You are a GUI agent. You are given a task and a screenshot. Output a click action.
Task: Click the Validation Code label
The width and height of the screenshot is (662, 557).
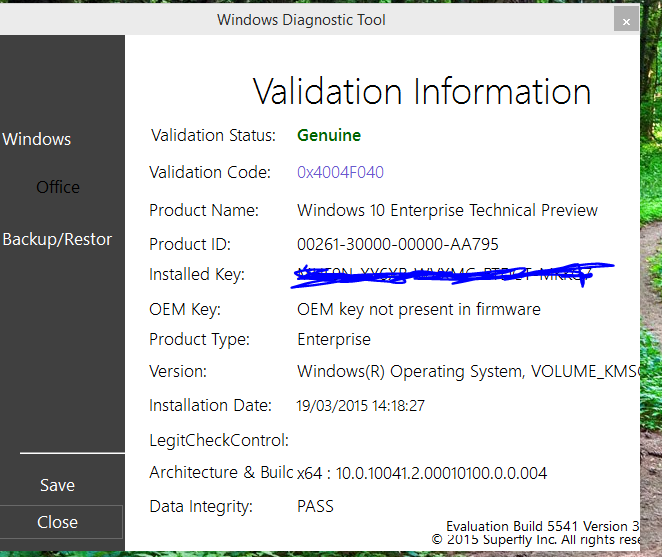click(210, 172)
